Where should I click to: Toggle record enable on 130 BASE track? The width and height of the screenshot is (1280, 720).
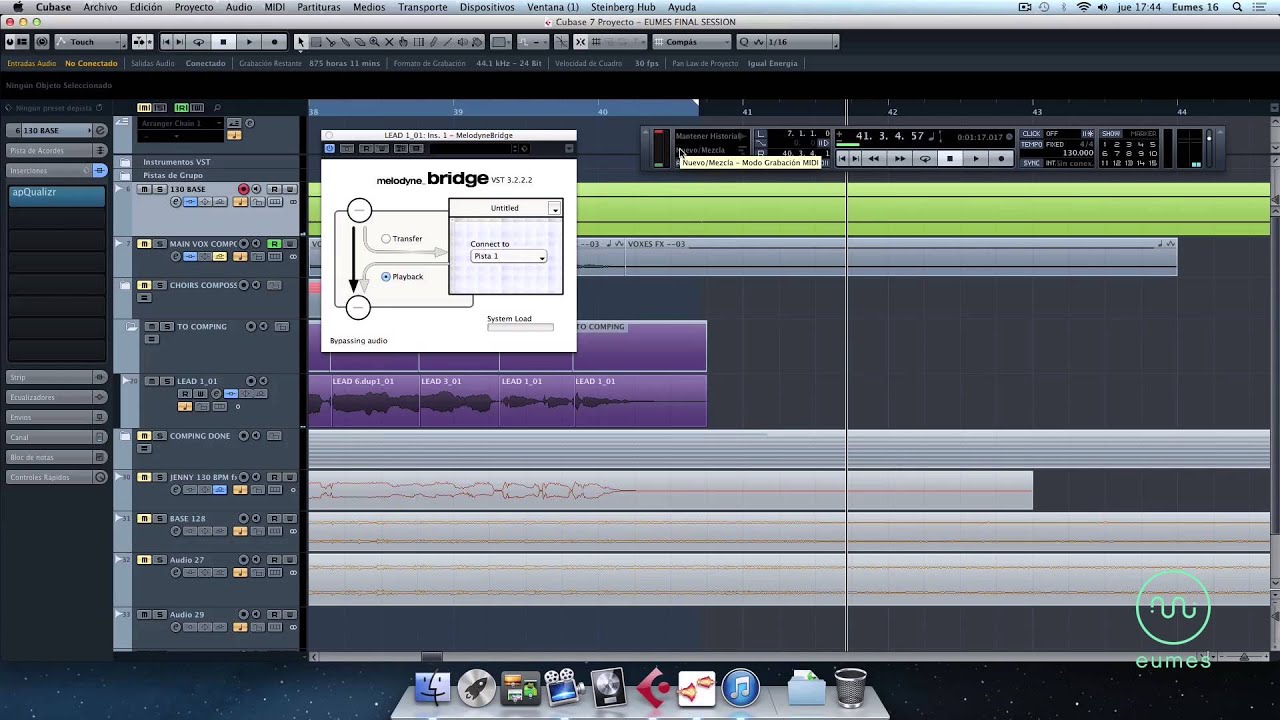(x=243, y=189)
